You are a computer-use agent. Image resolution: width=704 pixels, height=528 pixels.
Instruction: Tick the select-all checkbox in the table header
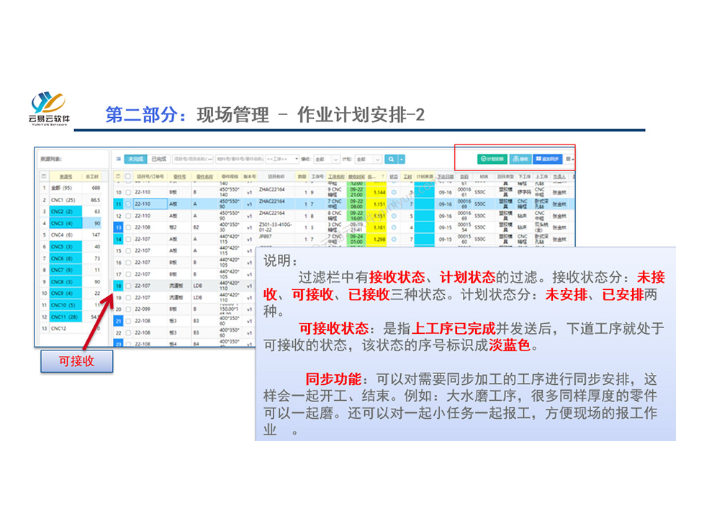tap(128, 176)
